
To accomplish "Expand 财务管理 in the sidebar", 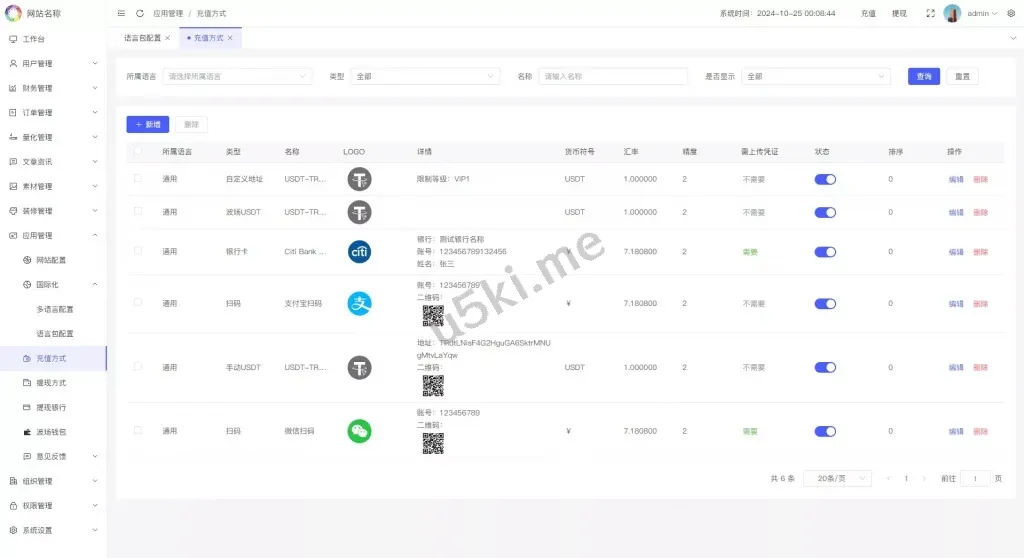I will point(53,88).
